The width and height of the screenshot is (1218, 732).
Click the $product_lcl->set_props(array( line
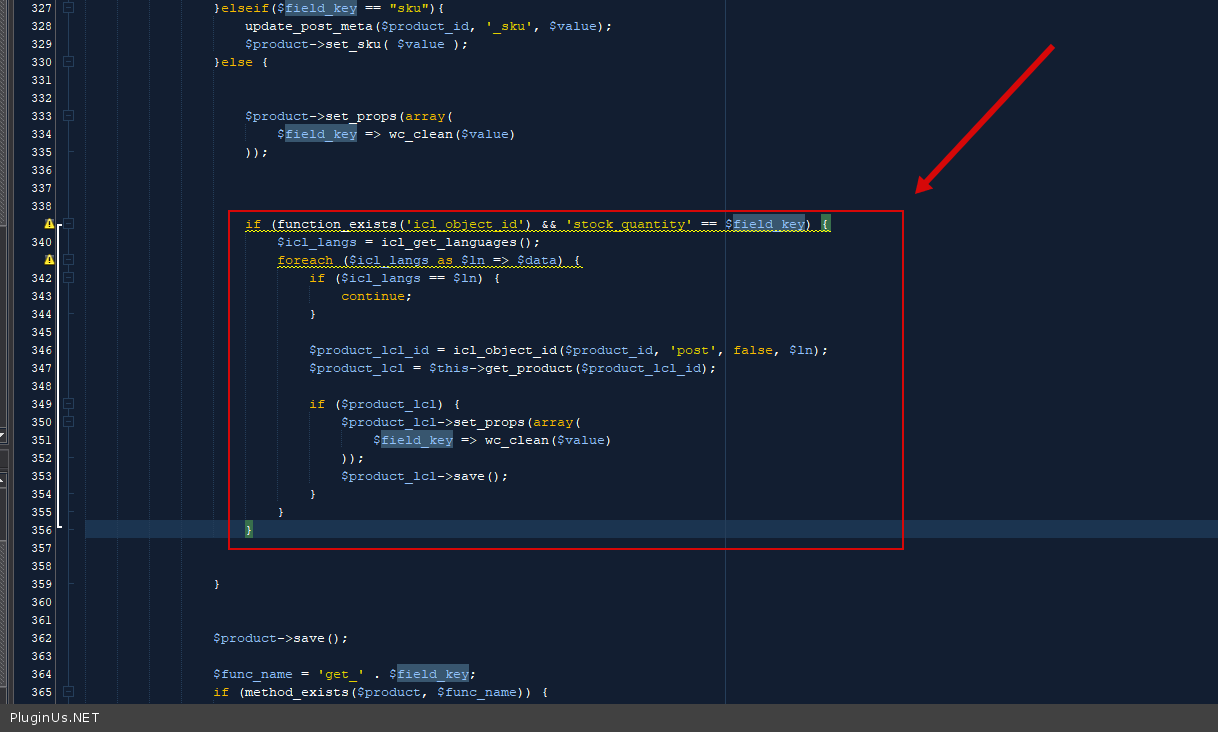[x=460, y=422]
